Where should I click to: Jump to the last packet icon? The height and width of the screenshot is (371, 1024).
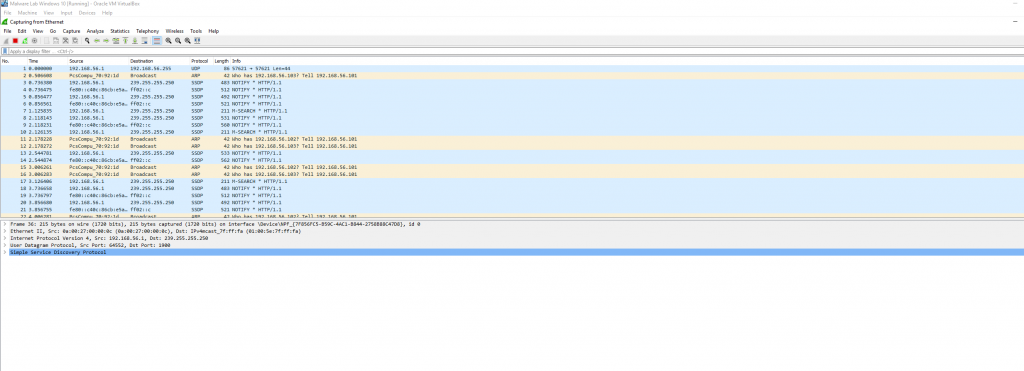pos(135,40)
